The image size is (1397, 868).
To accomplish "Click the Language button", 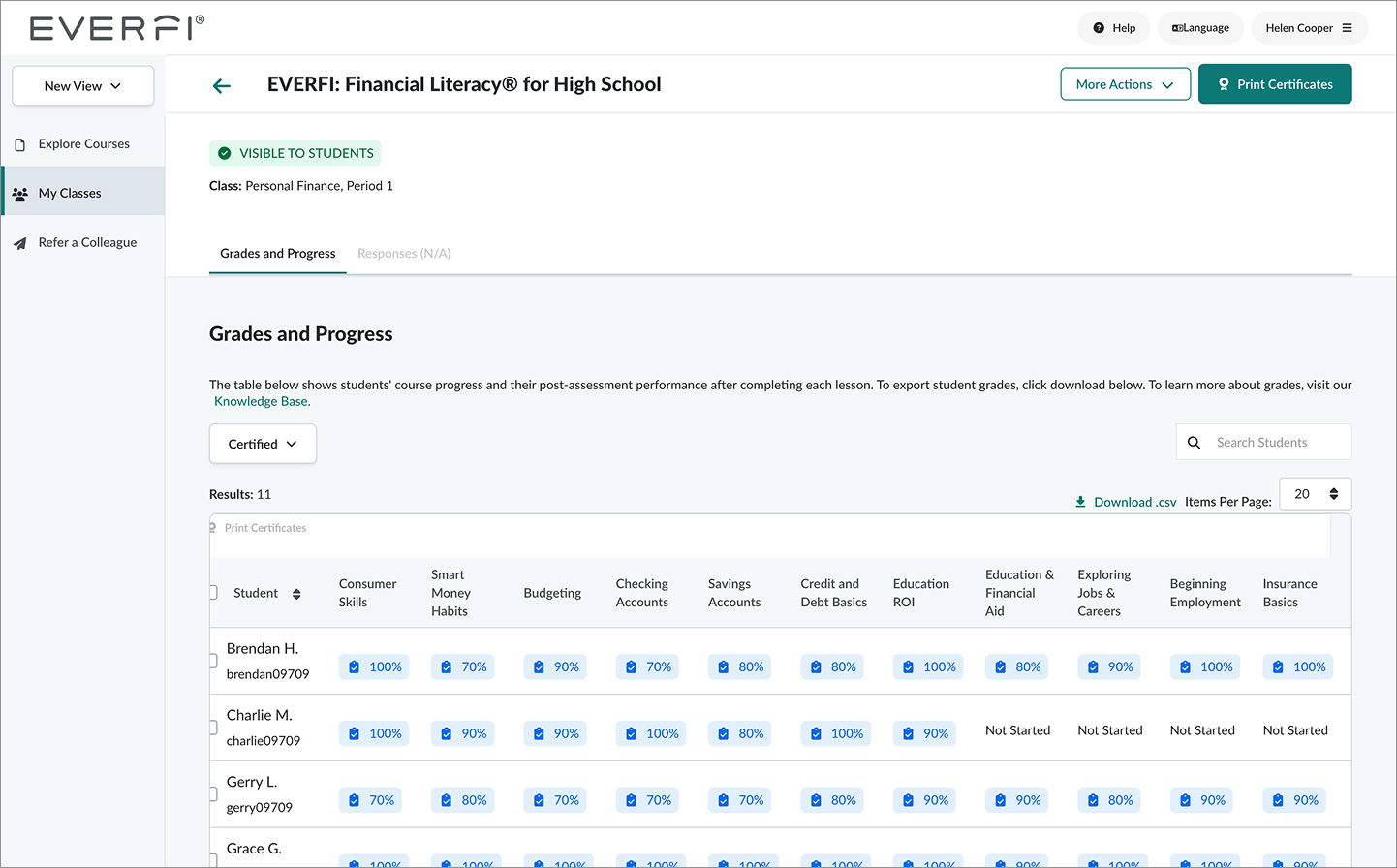I will [1201, 28].
